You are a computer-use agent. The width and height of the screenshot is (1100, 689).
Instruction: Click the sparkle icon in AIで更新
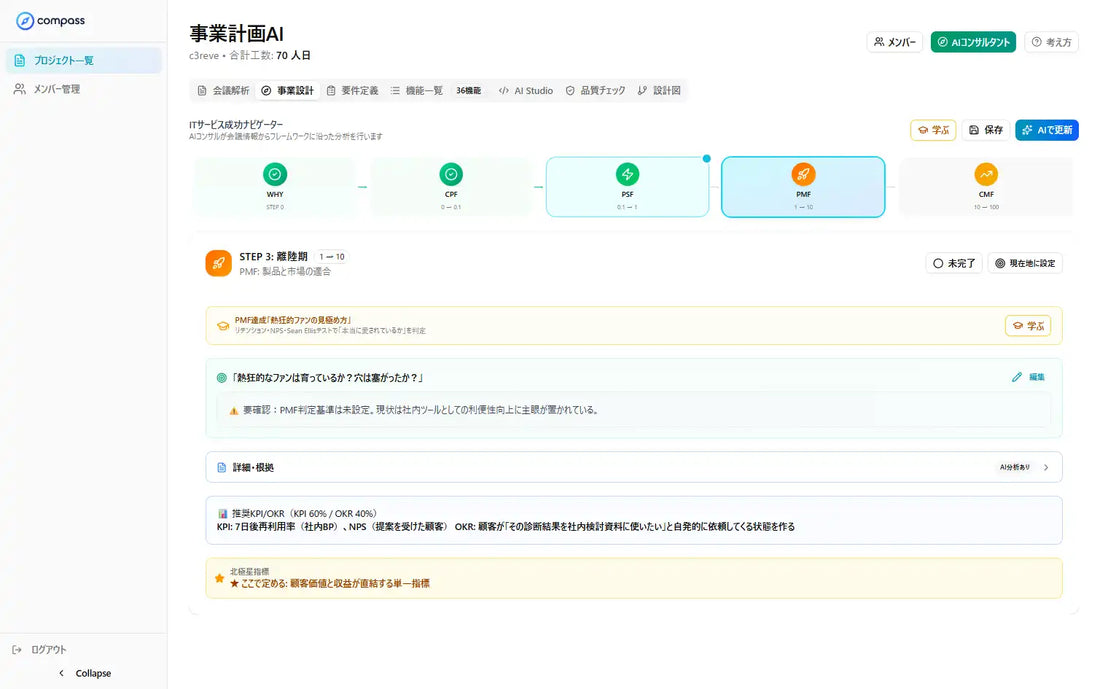pyautogui.click(x=1027, y=130)
